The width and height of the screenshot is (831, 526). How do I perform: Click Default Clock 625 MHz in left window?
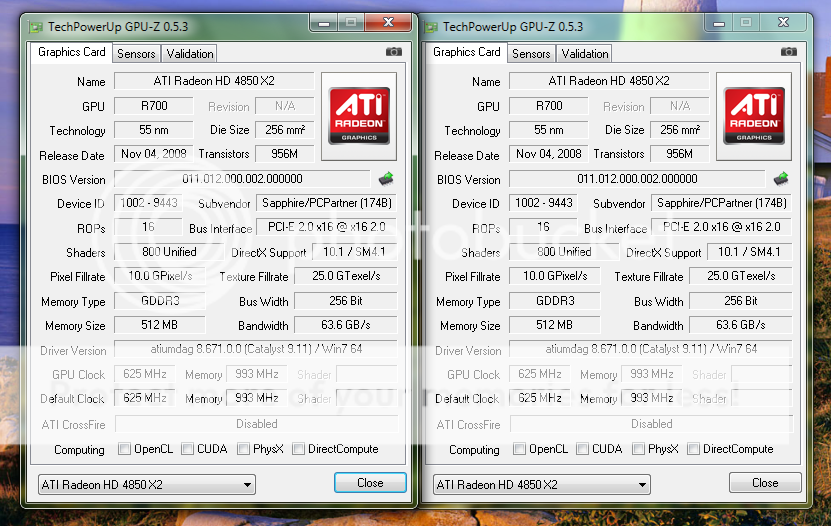point(145,398)
